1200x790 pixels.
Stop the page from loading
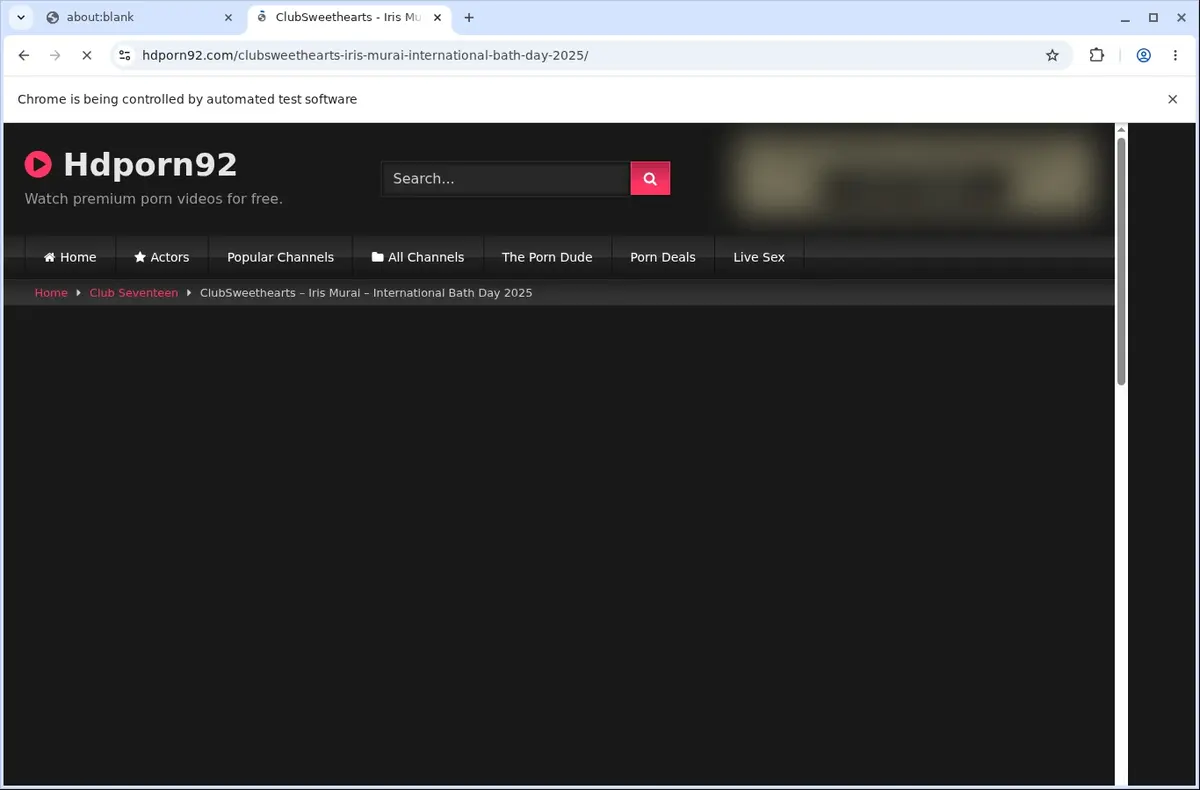[x=86, y=56]
